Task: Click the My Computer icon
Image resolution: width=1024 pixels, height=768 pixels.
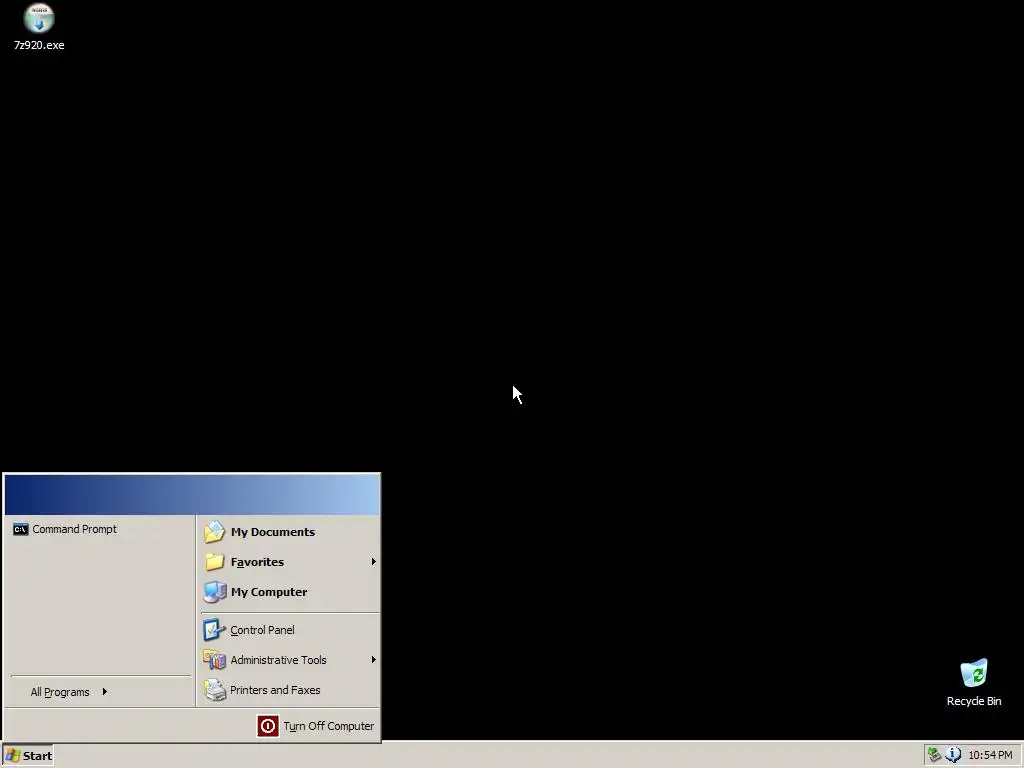Action: click(x=214, y=592)
